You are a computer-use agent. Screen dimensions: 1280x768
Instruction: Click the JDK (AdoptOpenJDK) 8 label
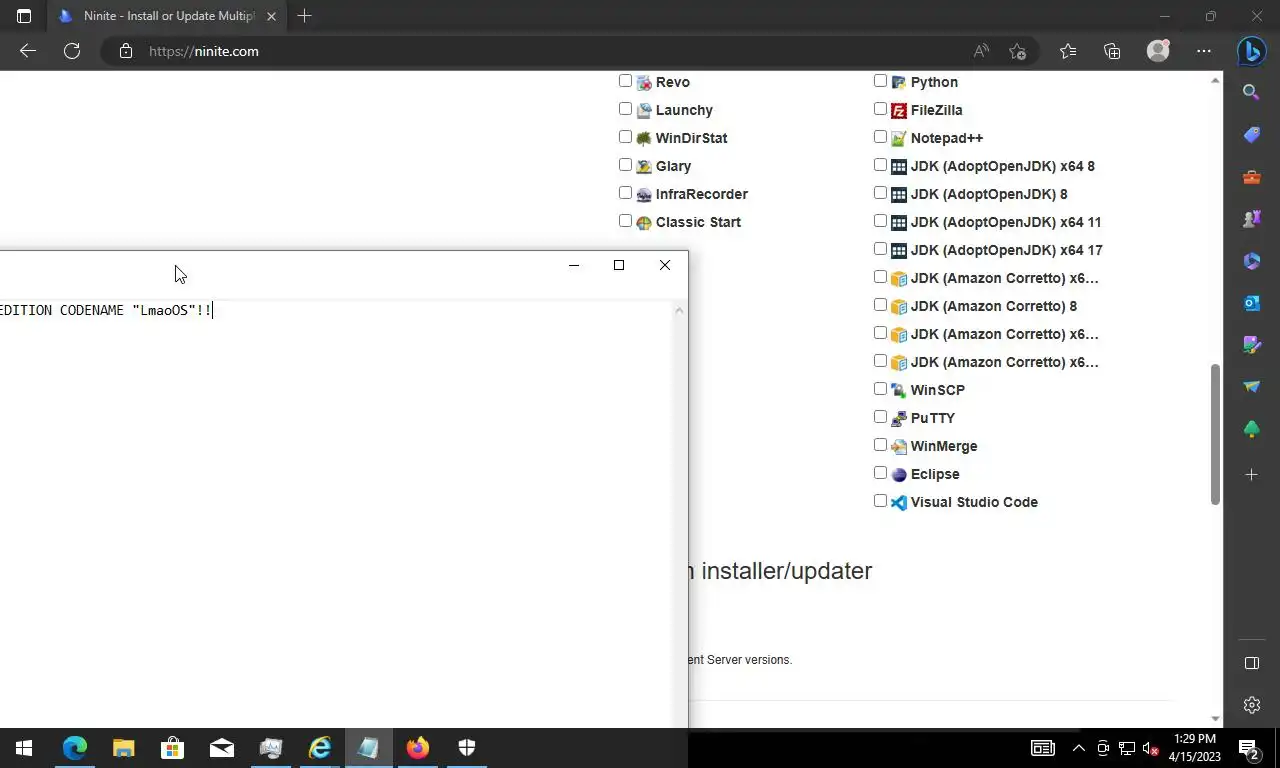tap(989, 194)
